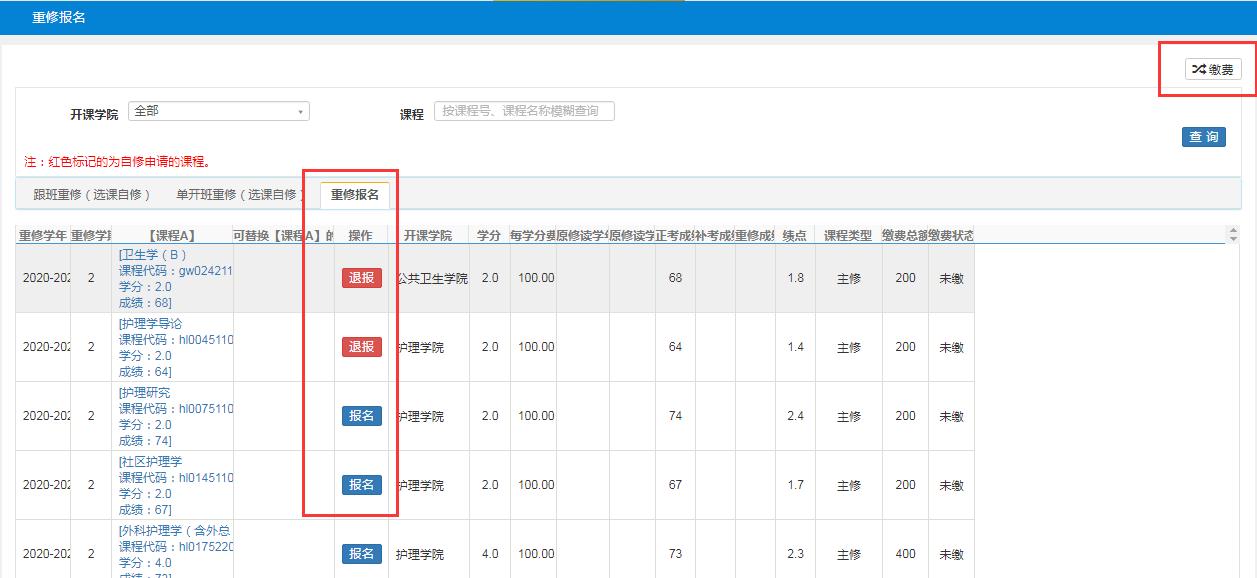1257x578 pixels.
Task: Switch to the 跟班重修（选课自修）tab
Action: point(92,195)
